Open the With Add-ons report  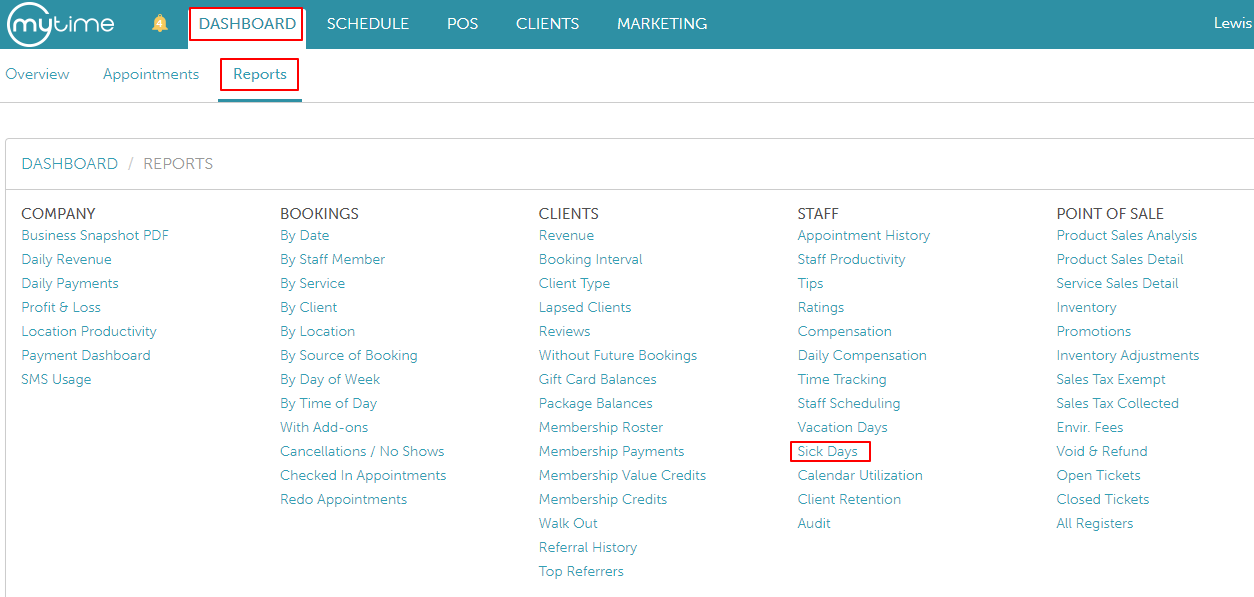[x=324, y=428]
